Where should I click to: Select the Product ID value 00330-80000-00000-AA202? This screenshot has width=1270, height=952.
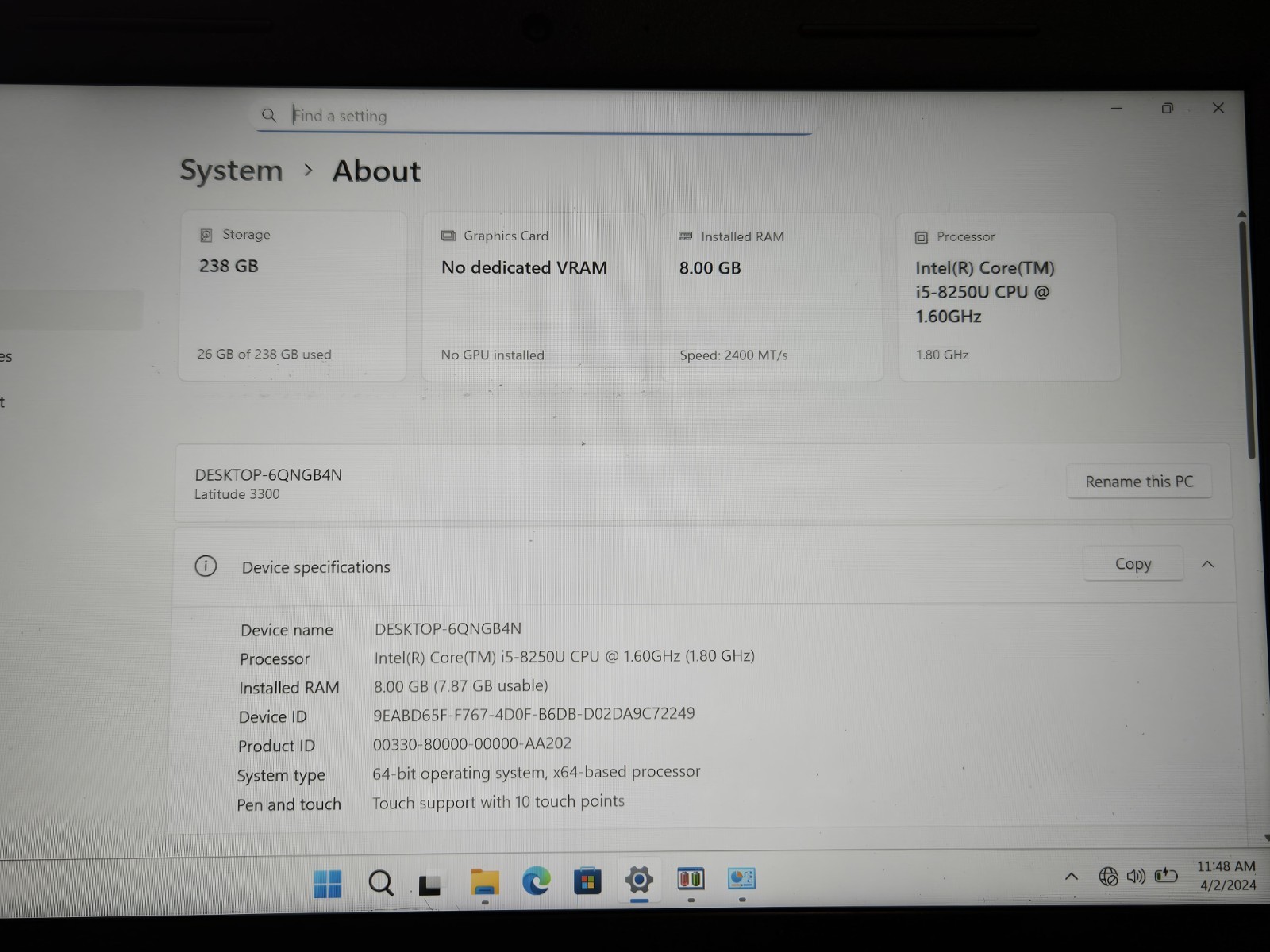(472, 743)
